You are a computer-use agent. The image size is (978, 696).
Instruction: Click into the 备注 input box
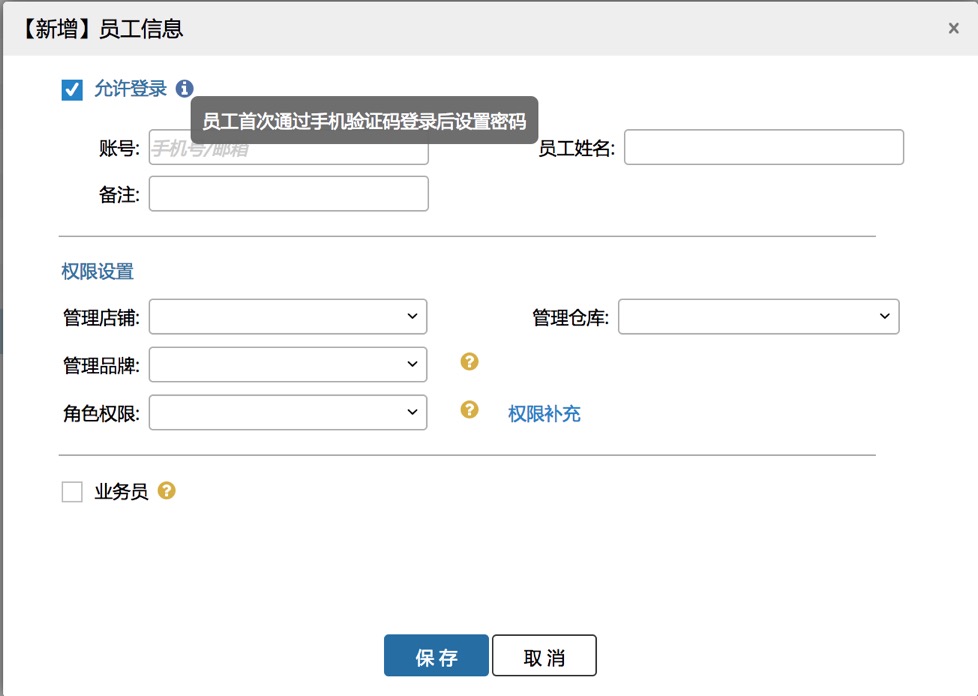tap(288, 194)
